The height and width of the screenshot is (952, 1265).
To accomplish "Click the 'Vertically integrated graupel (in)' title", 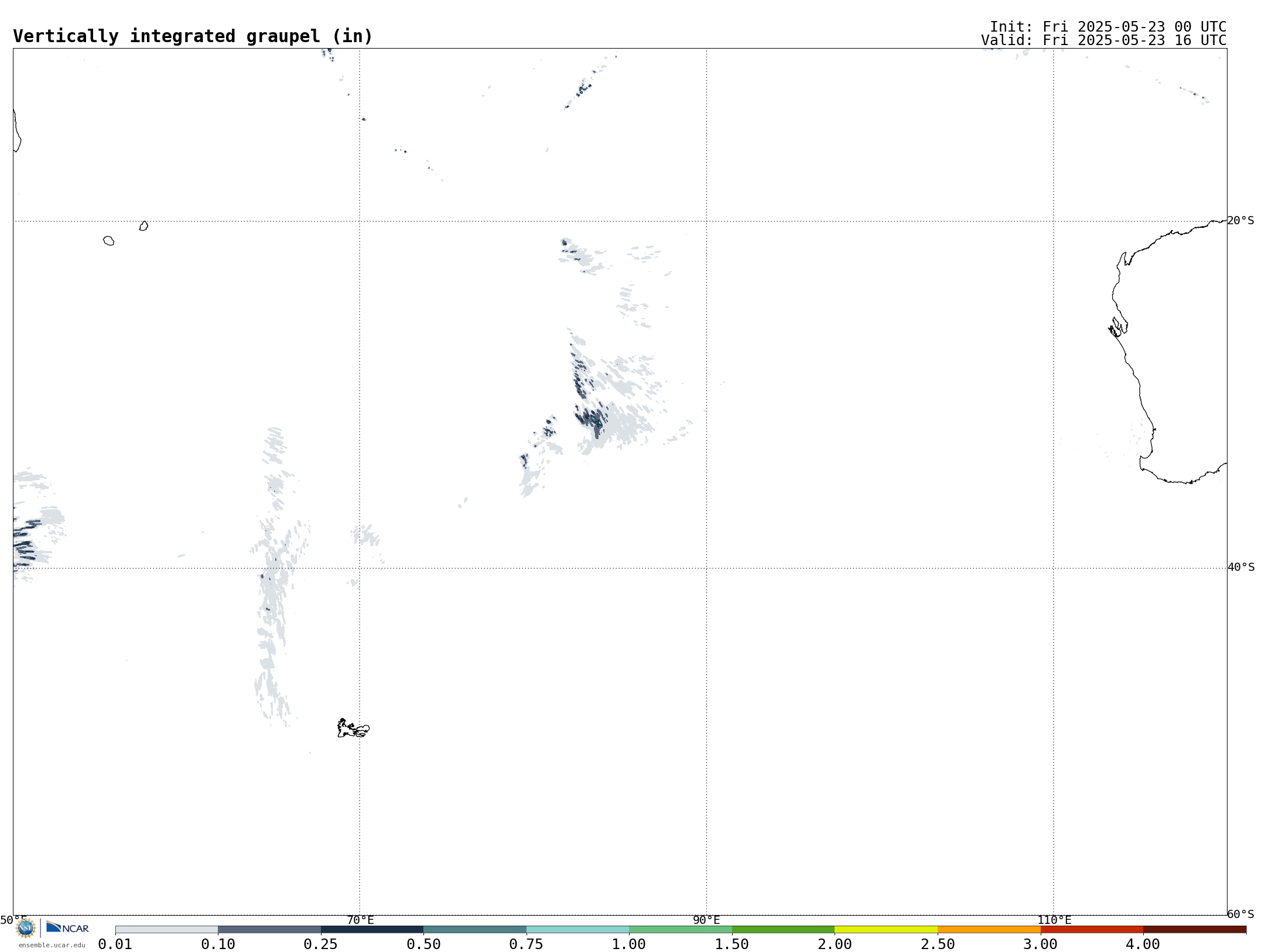I will tap(193, 36).
